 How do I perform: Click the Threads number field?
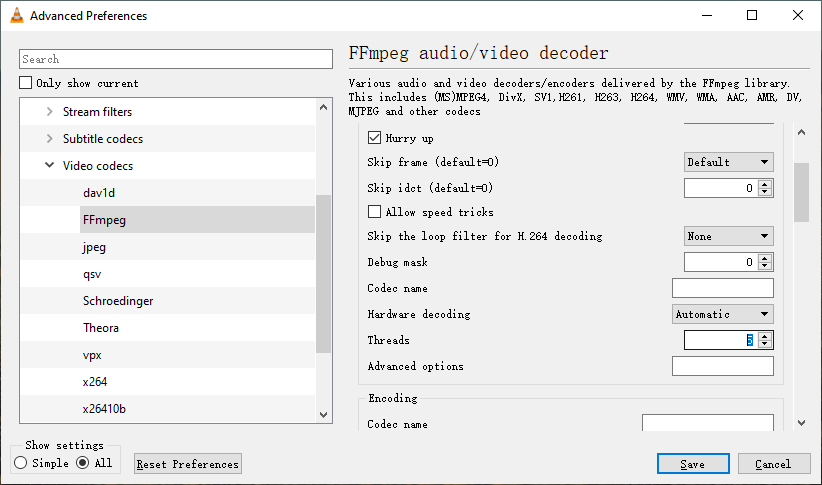721,340
